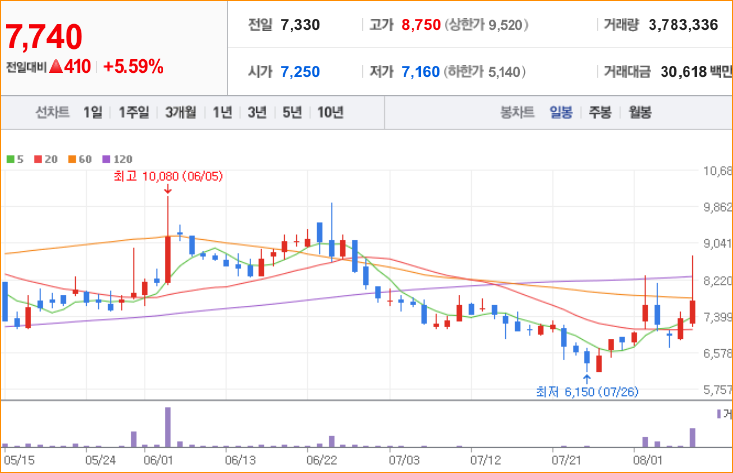Click the 07/03 date axis label
Image resolution: width=733 pixels, height=473 pixels.
(x=404, y=460)
